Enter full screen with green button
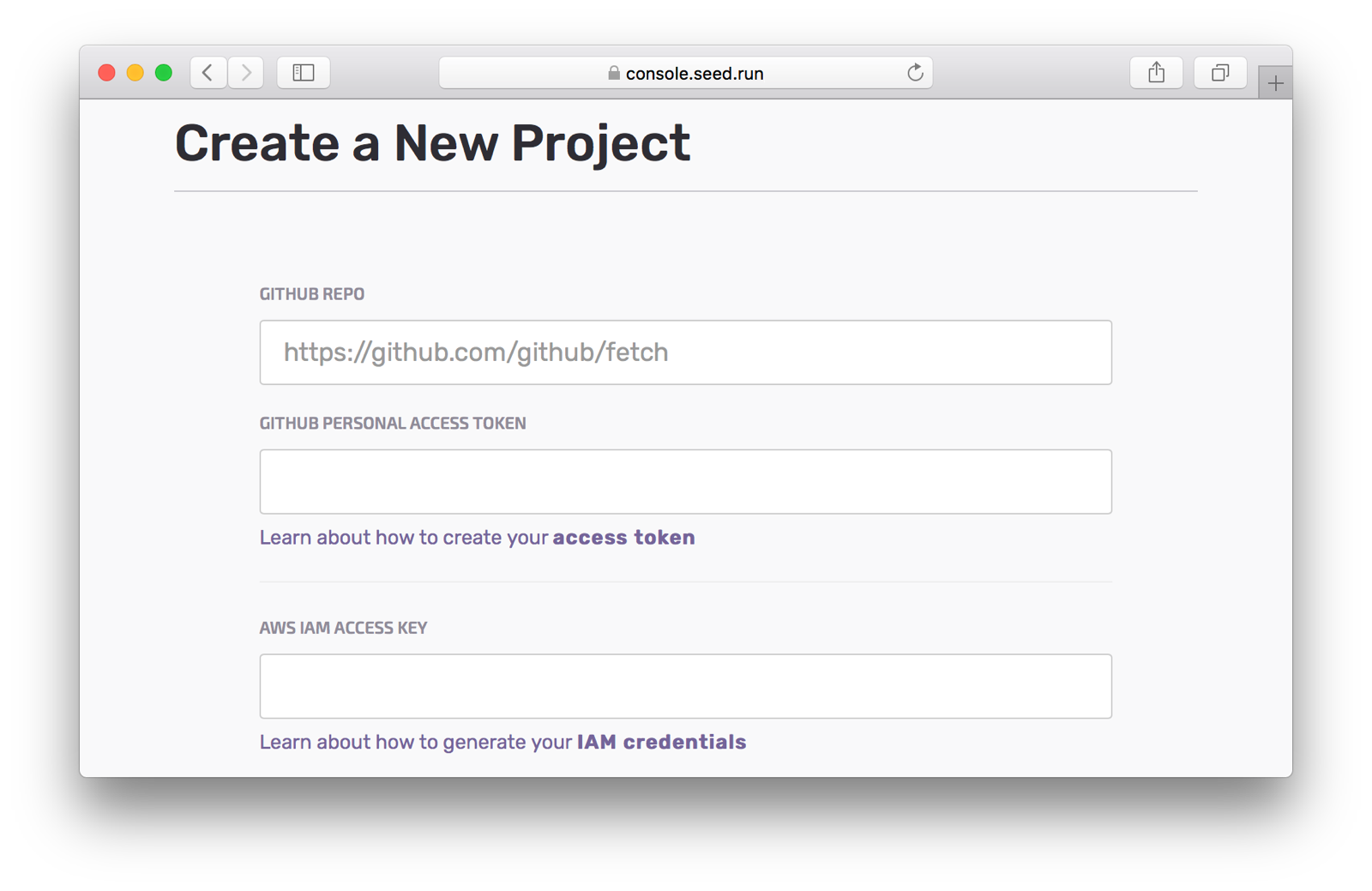 pos(164,73)
